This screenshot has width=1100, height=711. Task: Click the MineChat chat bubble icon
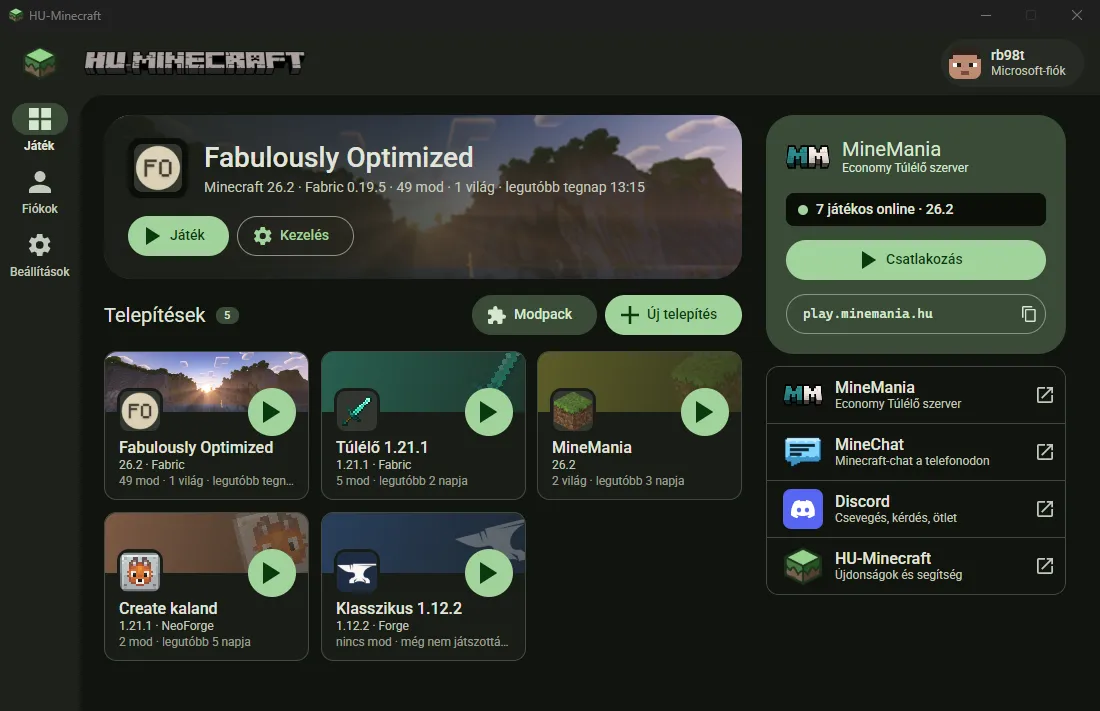[803, 452]
